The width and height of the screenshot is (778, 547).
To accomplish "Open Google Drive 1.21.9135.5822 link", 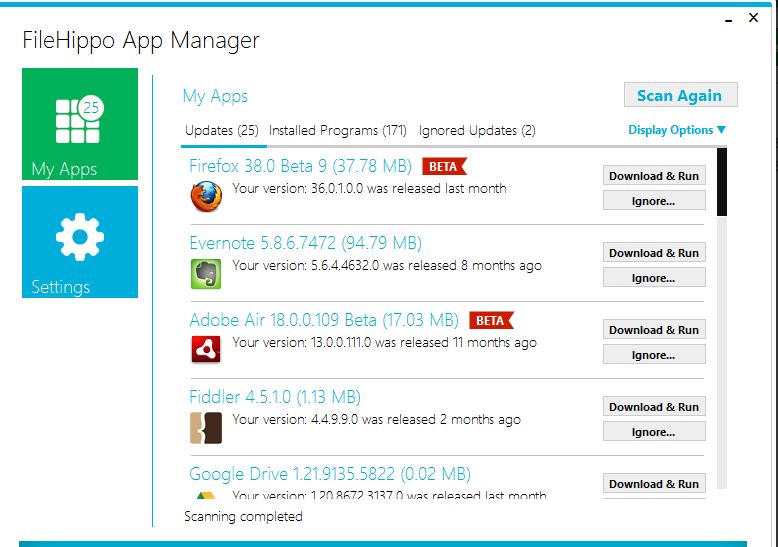I will pyautogui.click(x=330, y=474).
